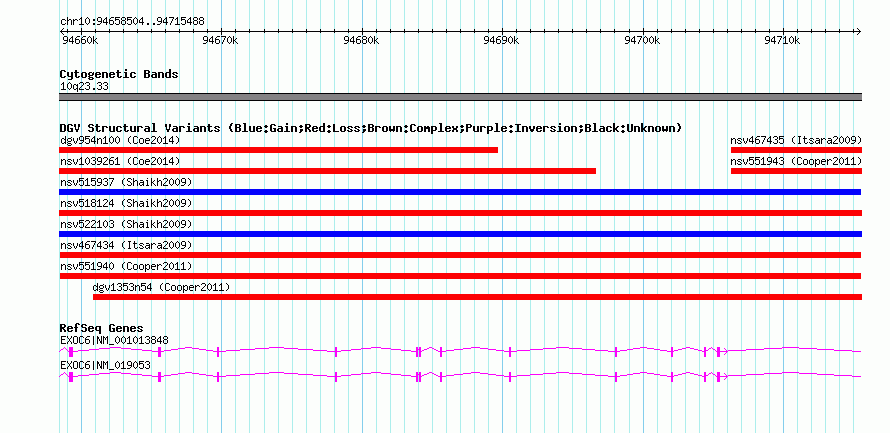Click the 94660k ruler tick label
890x433 pixels.
tap(80, 41)
